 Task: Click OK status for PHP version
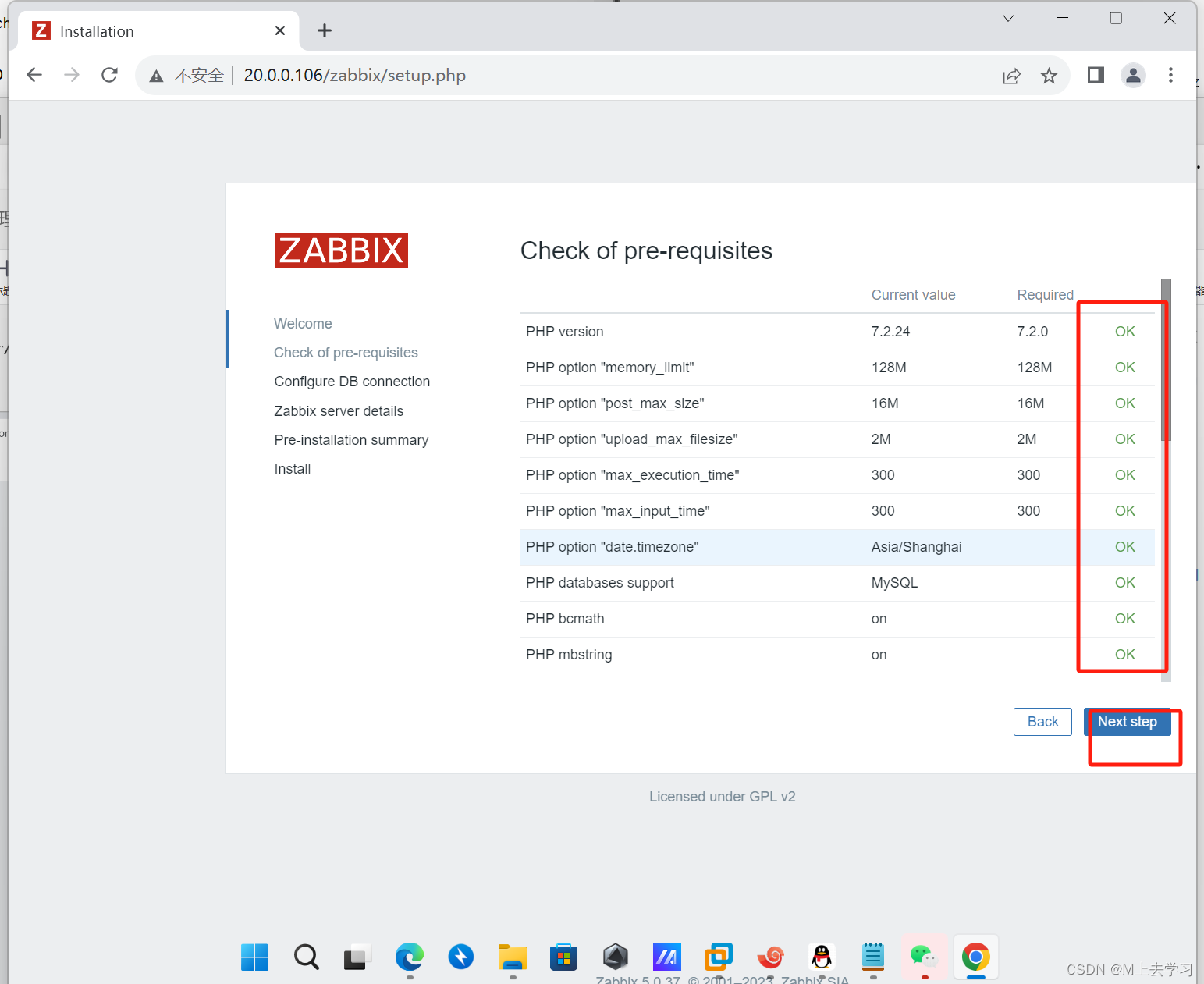1124,332
